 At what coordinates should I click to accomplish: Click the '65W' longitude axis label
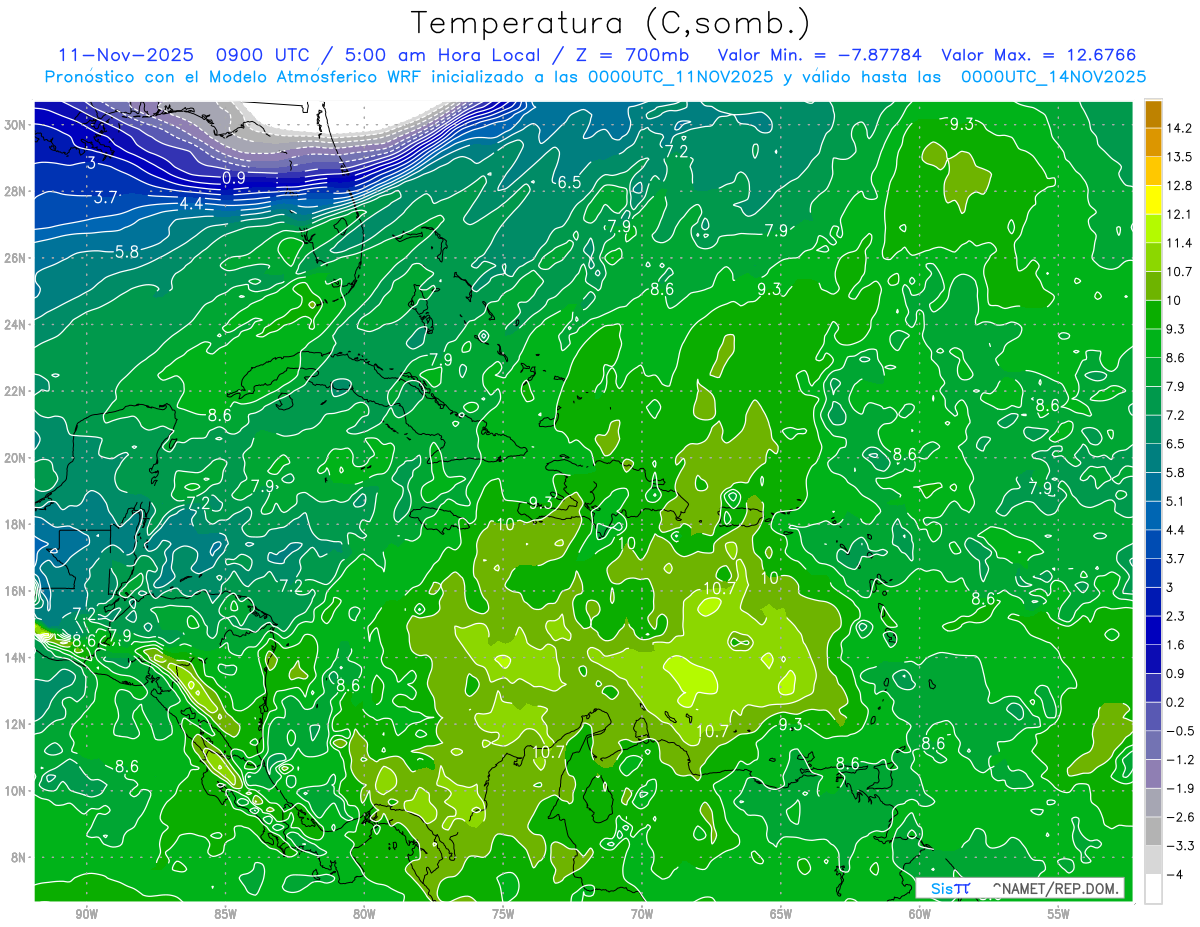[x=781, y=915]
